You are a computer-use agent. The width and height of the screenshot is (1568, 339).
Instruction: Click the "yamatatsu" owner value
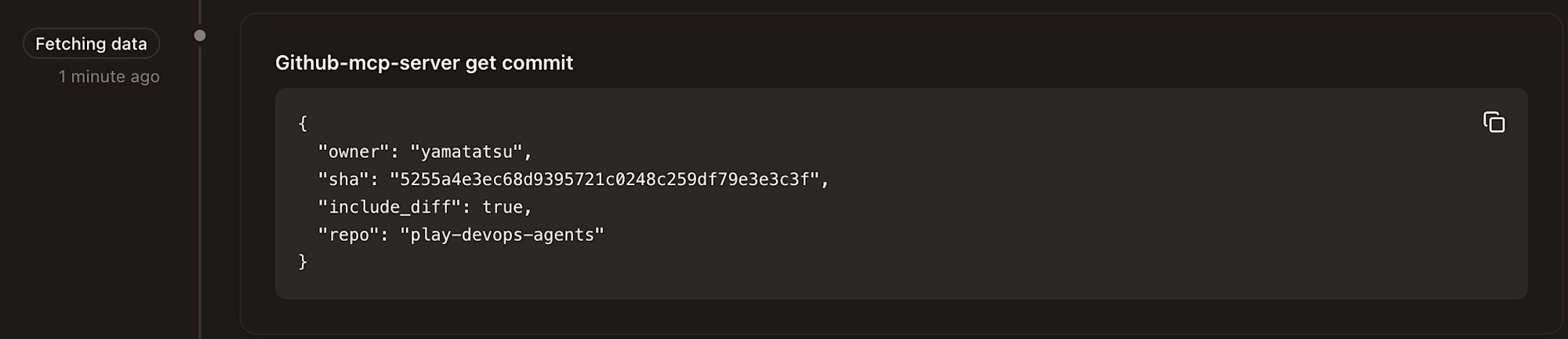click(x=466, y=151)
